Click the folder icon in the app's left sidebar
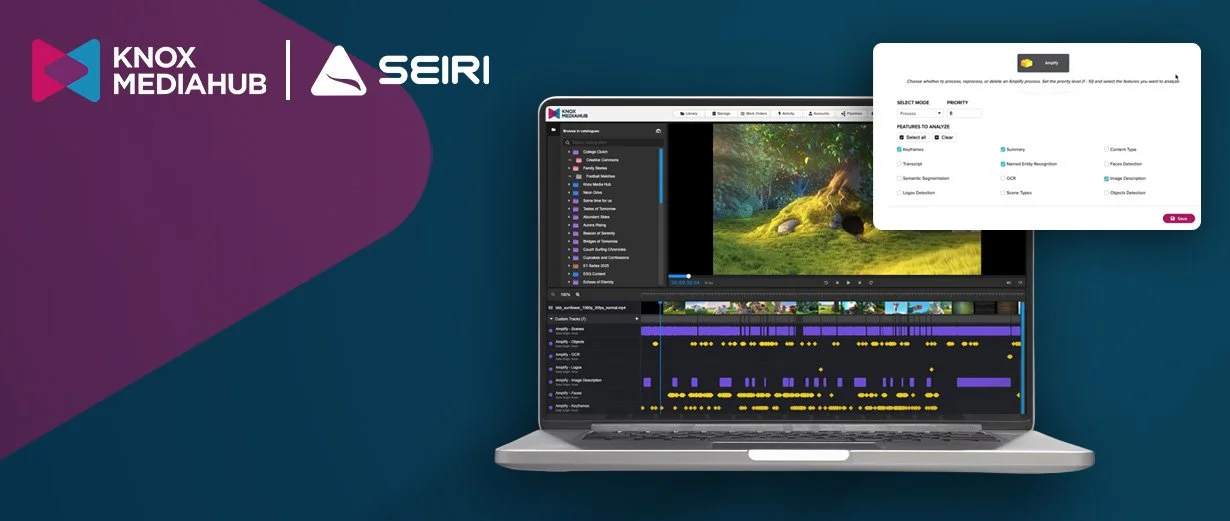The image size is (1230, 521). click(x=553, y=130)
